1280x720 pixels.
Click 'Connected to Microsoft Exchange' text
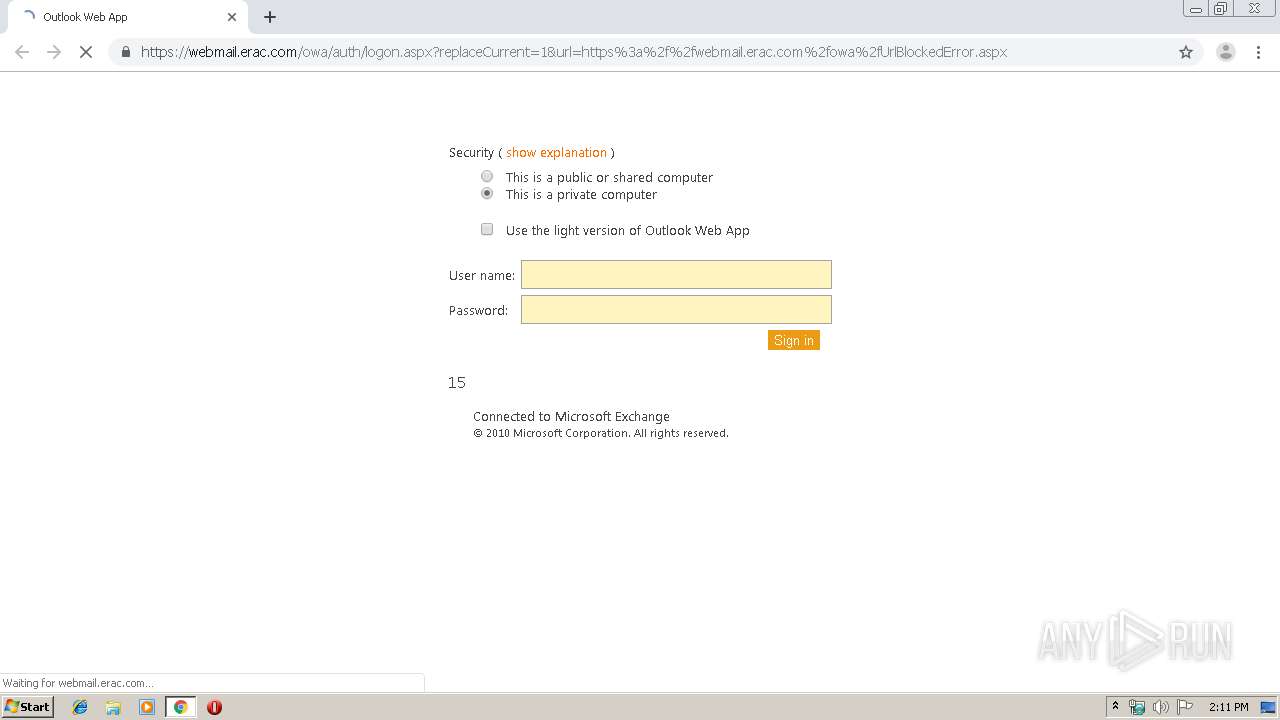pyautogui.click(x=571, y=416)
